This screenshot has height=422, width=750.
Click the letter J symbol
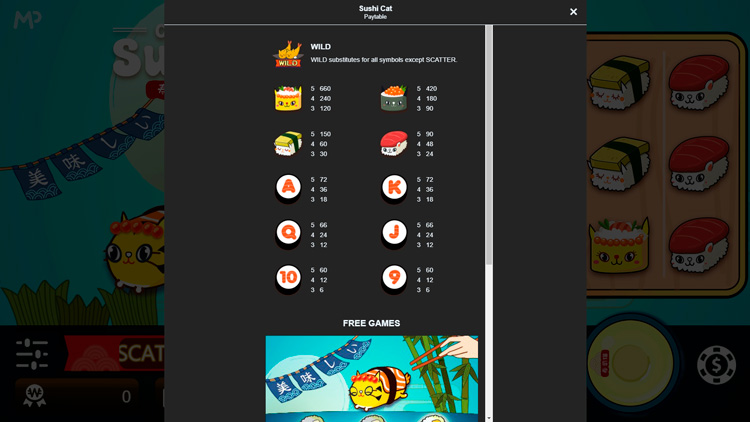(x=394, y=233)
